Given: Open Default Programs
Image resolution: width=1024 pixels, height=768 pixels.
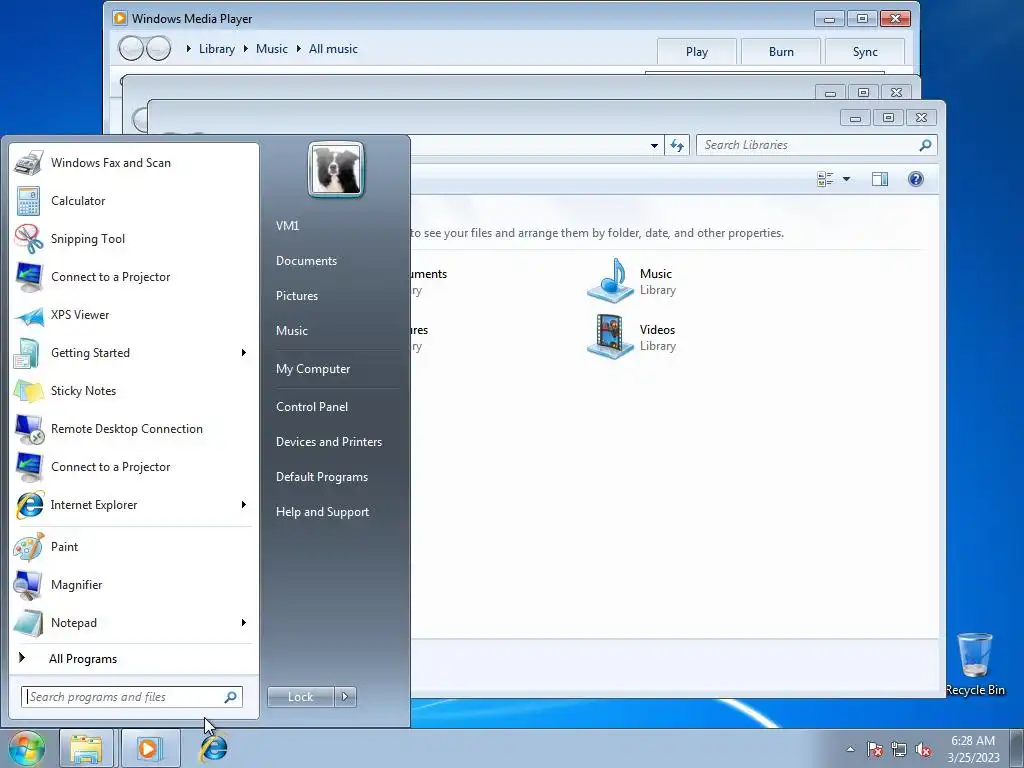Looking at the screenshot, I should (x=322, y=477).
